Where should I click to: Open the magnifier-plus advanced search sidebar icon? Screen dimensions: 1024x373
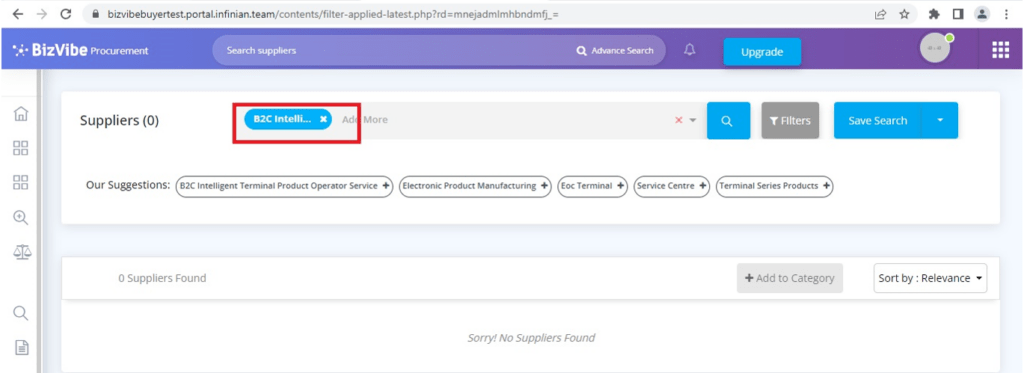(21, 217)
